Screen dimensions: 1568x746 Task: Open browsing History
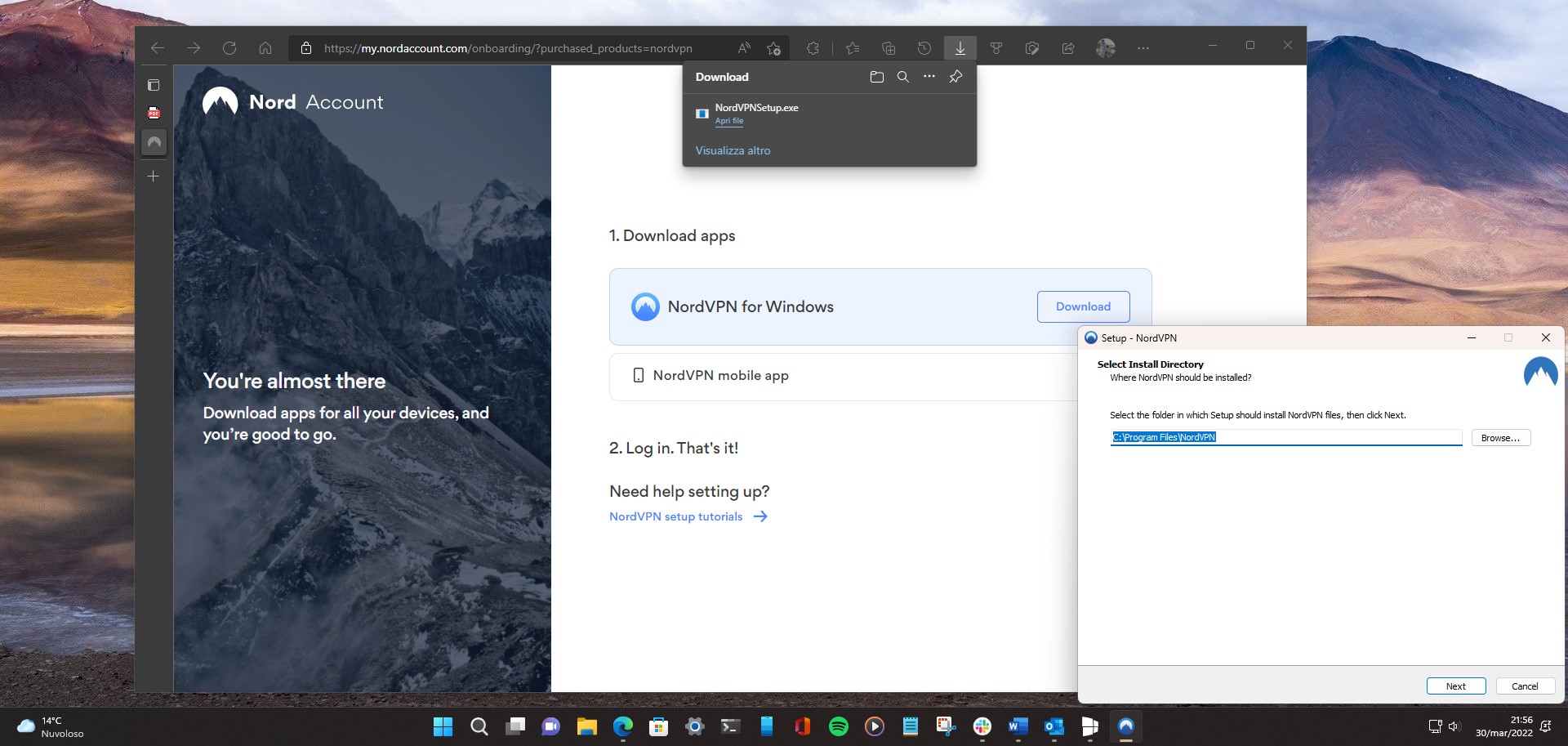click(924, 48)
